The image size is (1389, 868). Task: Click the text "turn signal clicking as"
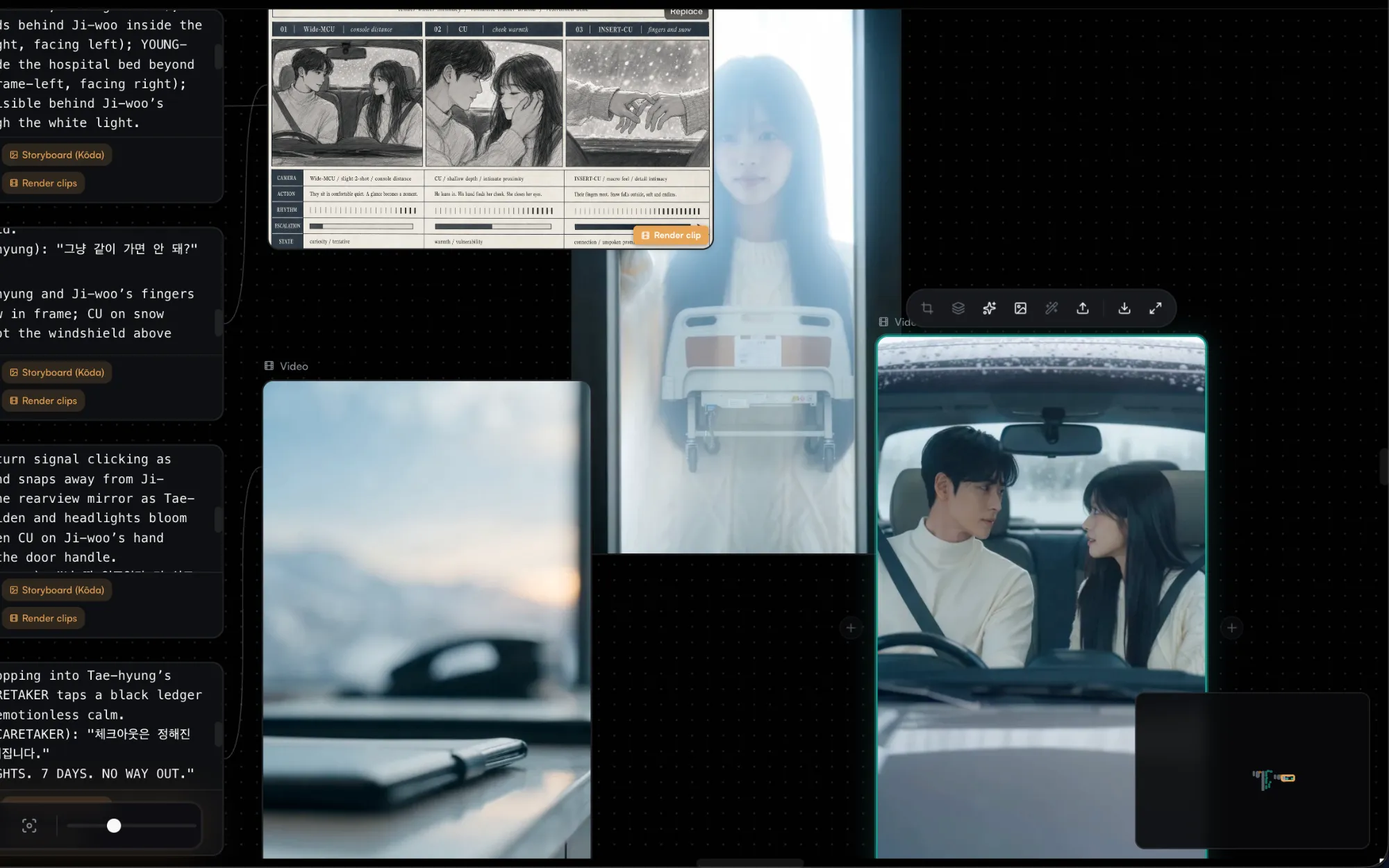pos(85,459)
